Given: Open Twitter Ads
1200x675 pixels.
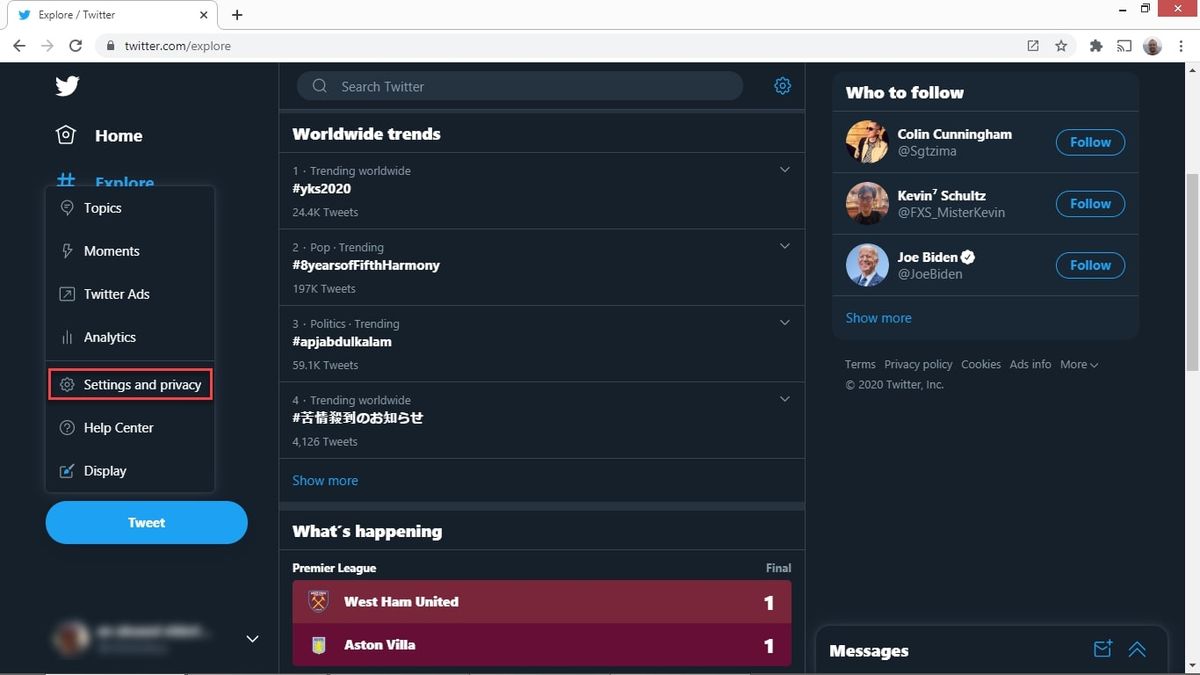Looking at the screenshot, I should (x=115, y=294).
